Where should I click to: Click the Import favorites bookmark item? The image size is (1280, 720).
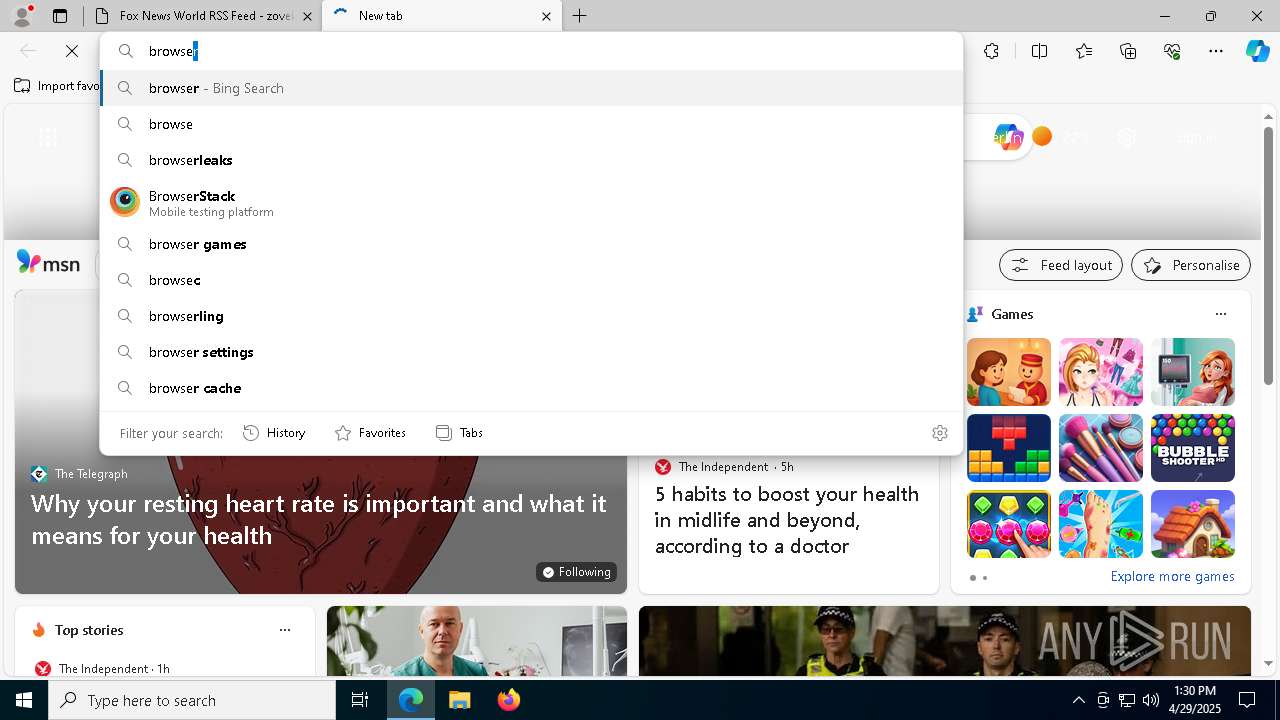click(x=57, y=86)
